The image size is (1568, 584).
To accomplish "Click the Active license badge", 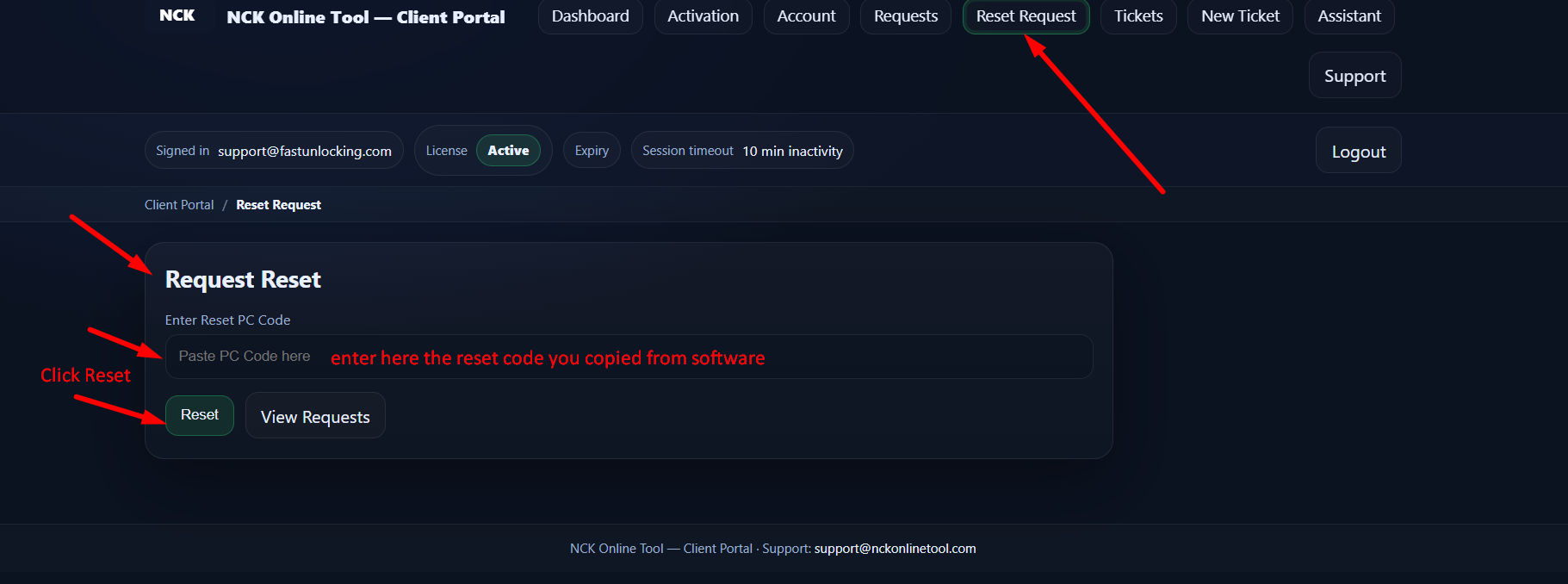I will point(508,151).
